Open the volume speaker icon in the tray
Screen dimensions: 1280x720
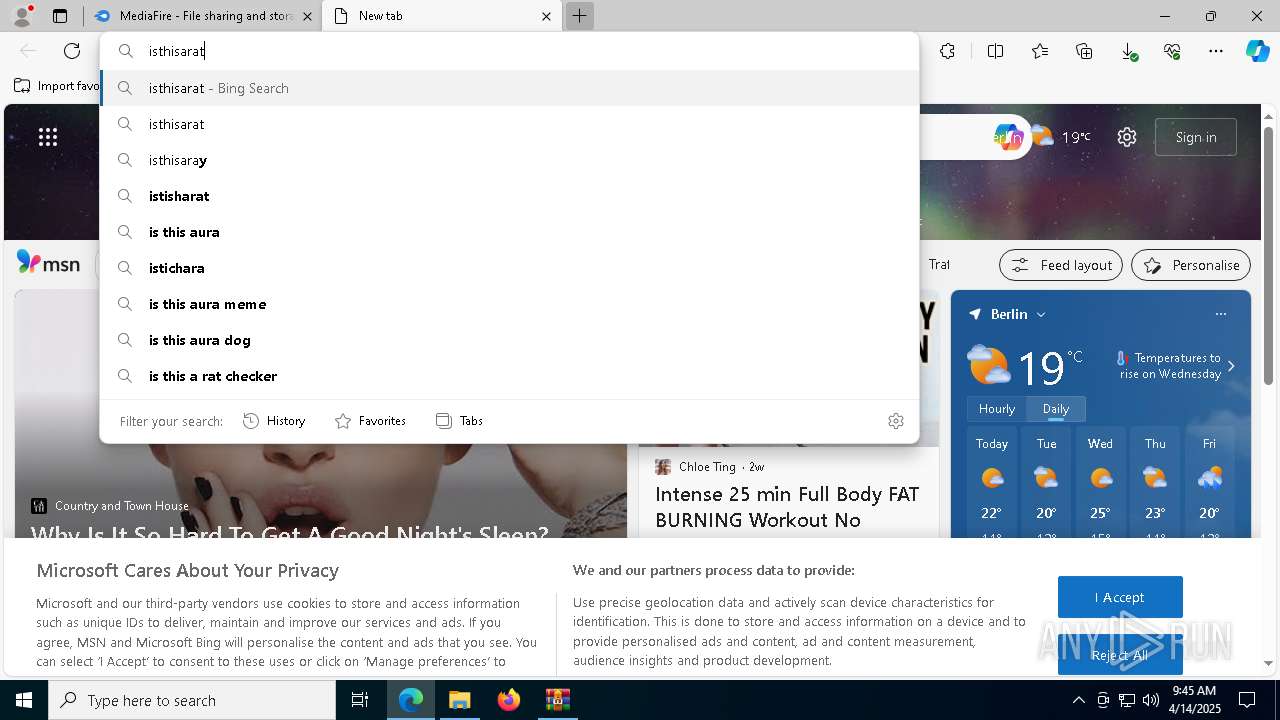pos(1150,700)
